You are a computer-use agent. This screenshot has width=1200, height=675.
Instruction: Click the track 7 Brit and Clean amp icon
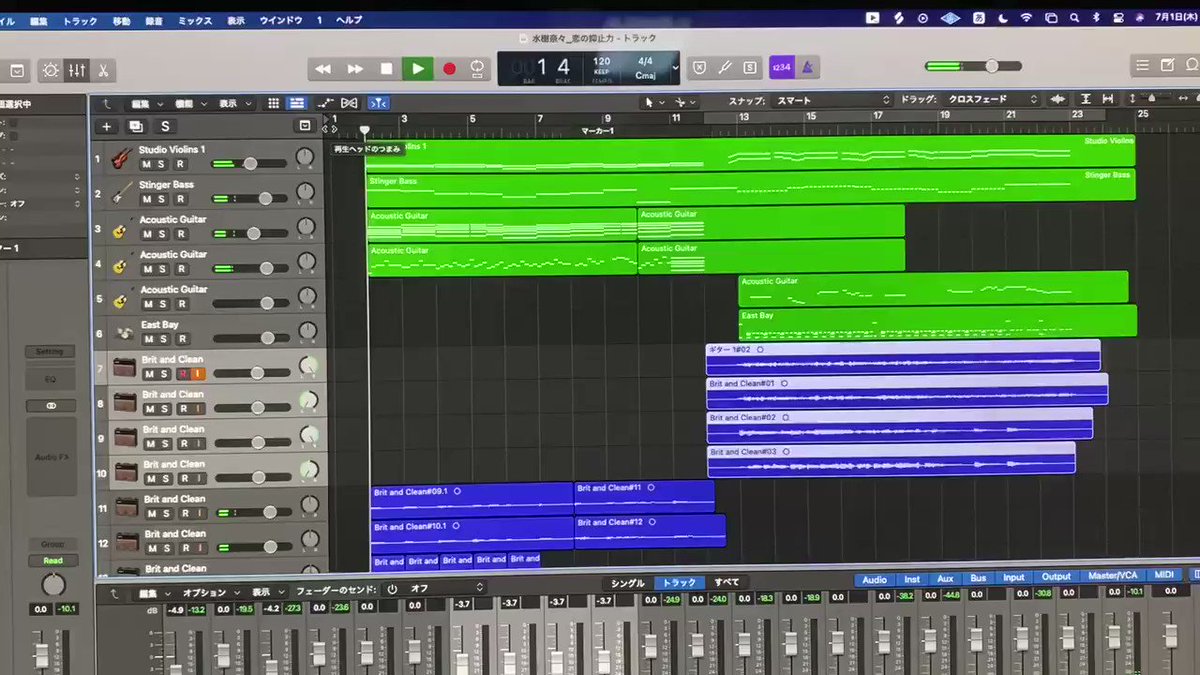click(124, 367)
